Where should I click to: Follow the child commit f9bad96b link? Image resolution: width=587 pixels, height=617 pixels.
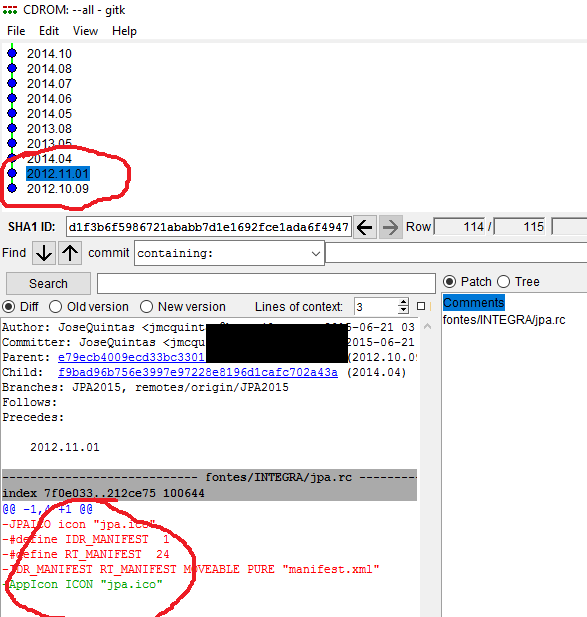pyautogui.click(x=198, y=372)
